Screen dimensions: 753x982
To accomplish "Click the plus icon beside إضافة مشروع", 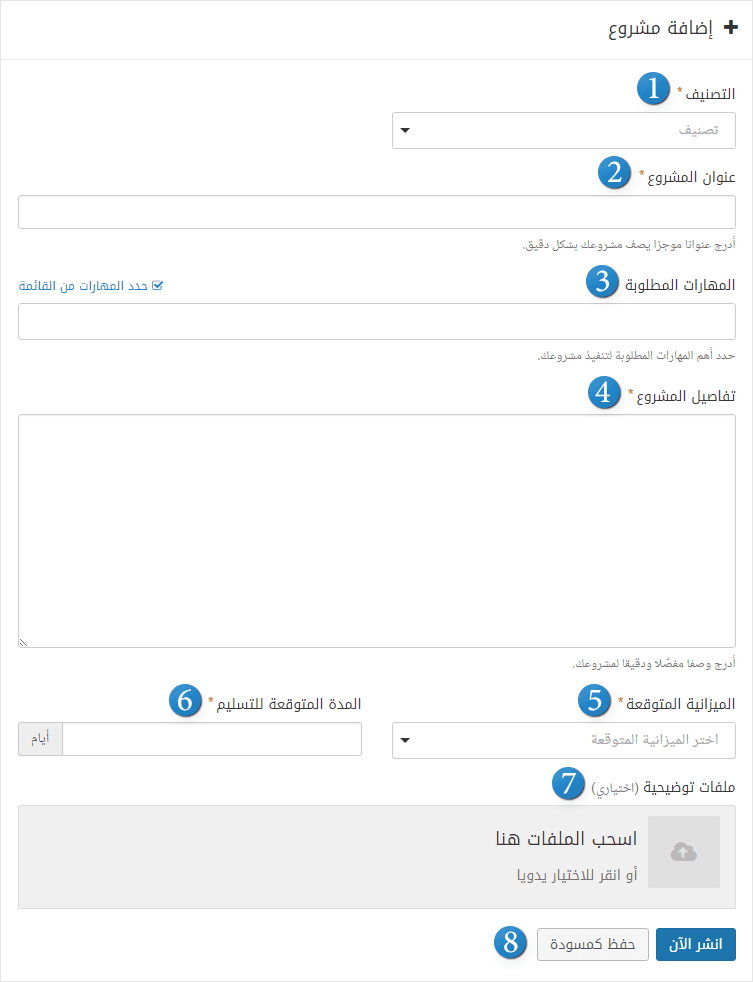I will (730, 28).
